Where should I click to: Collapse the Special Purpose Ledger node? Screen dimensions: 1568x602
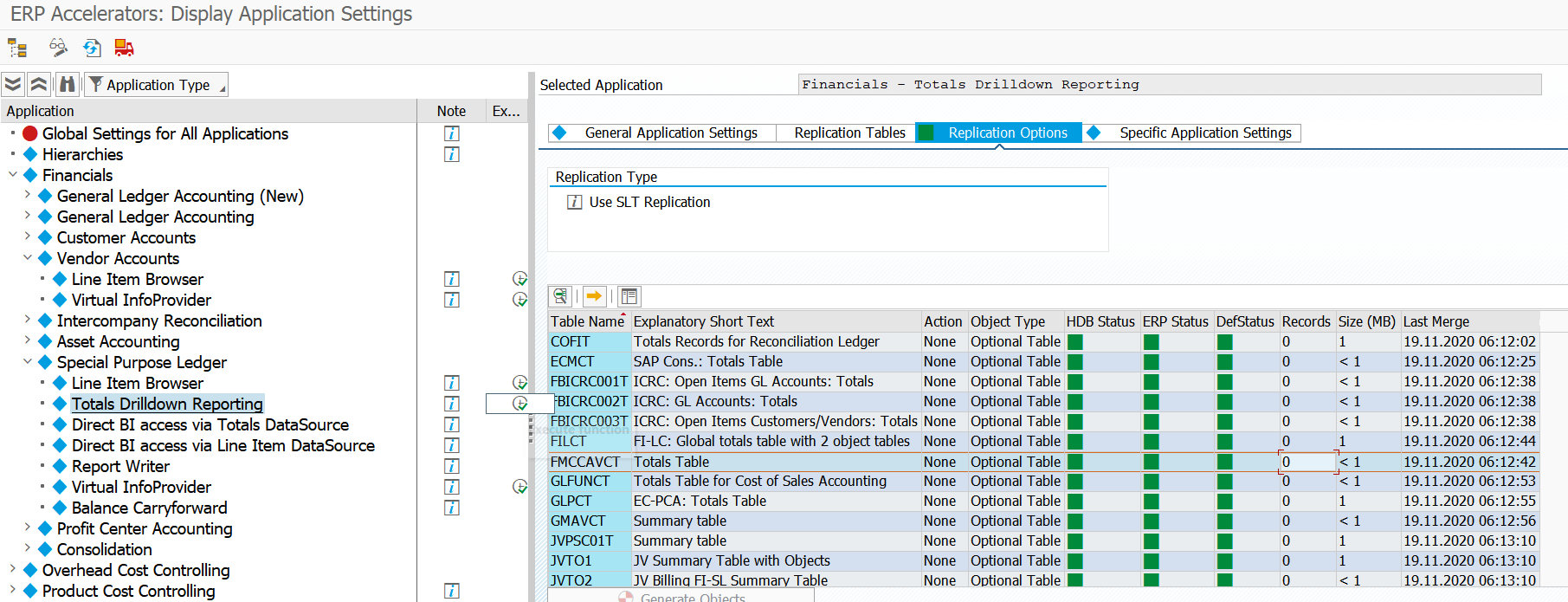pos(28,362)
